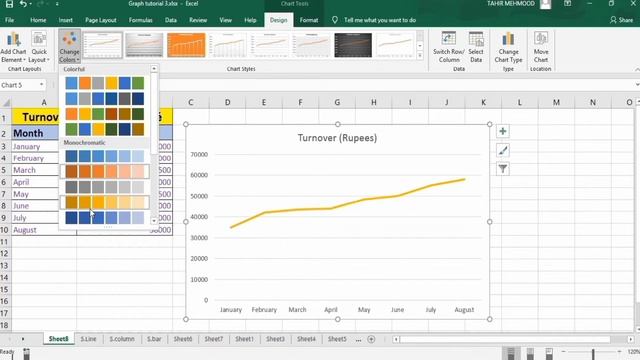Image resolution: width=640 pixels, height=360 pixels.
Task: Switch to the S.Line sheet tab
Action: click(88, 339)
